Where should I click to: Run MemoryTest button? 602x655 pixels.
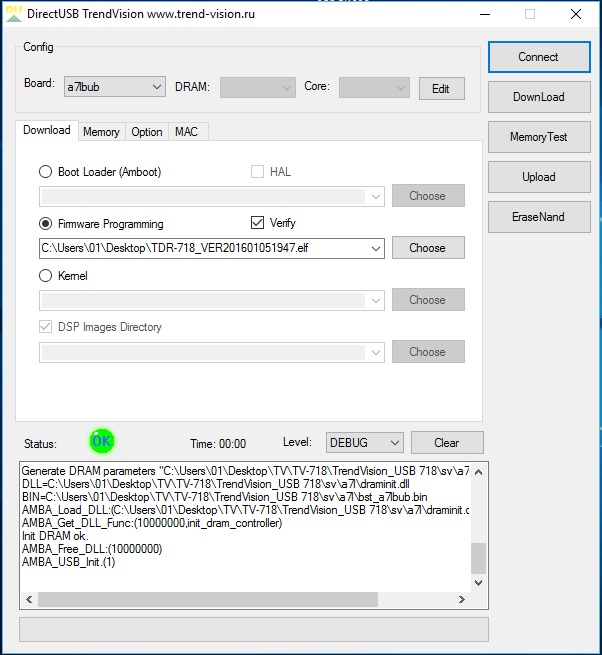point(538,137)
